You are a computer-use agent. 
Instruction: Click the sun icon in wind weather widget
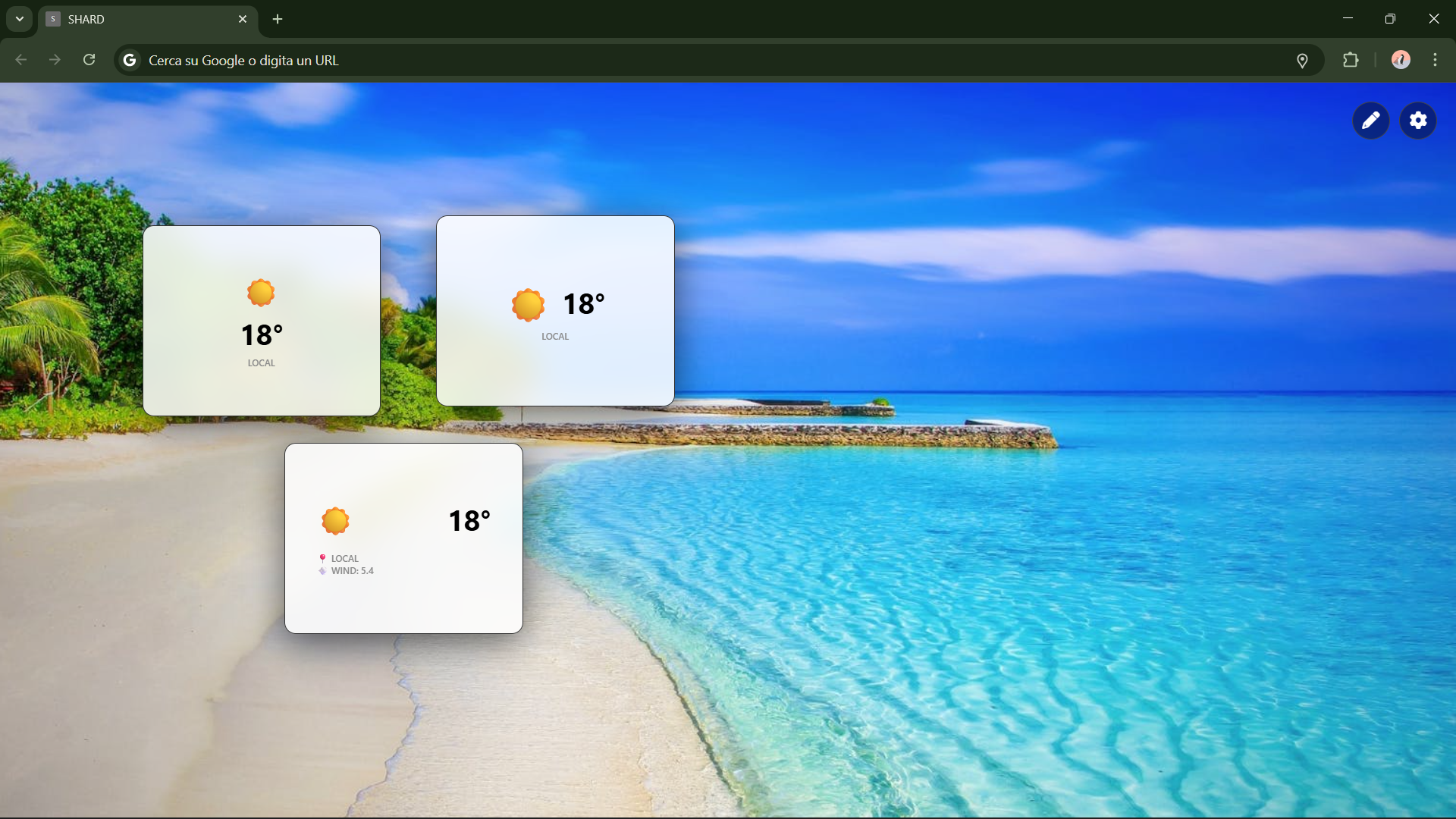[x=335, y=521]
